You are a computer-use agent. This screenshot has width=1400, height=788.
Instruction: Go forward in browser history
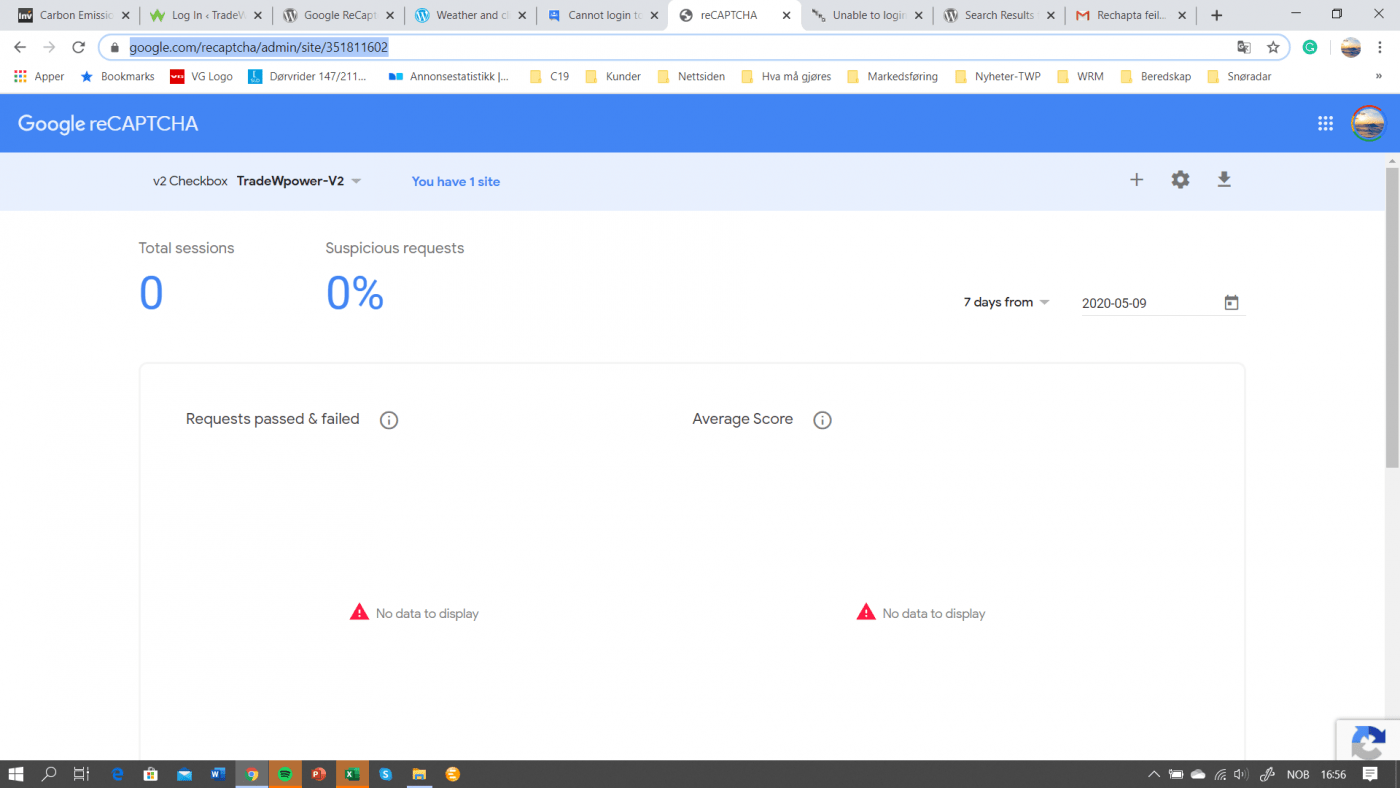pos(49,47)
